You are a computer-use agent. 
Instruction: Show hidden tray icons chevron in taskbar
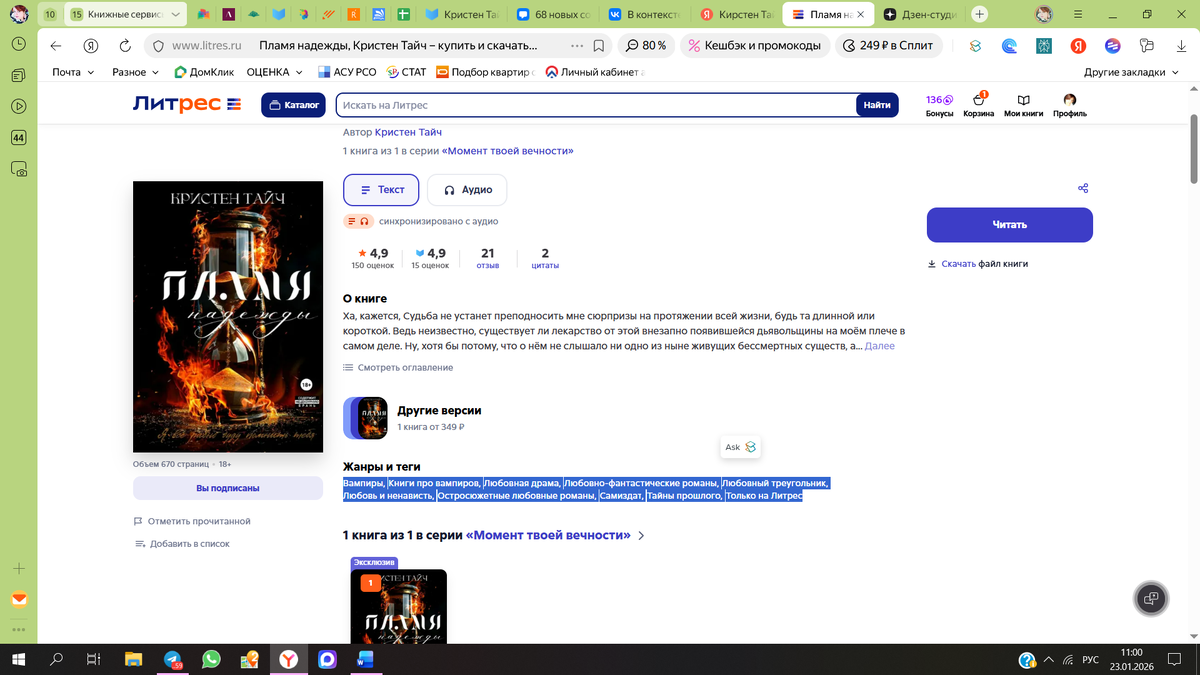pos(1049,660)
